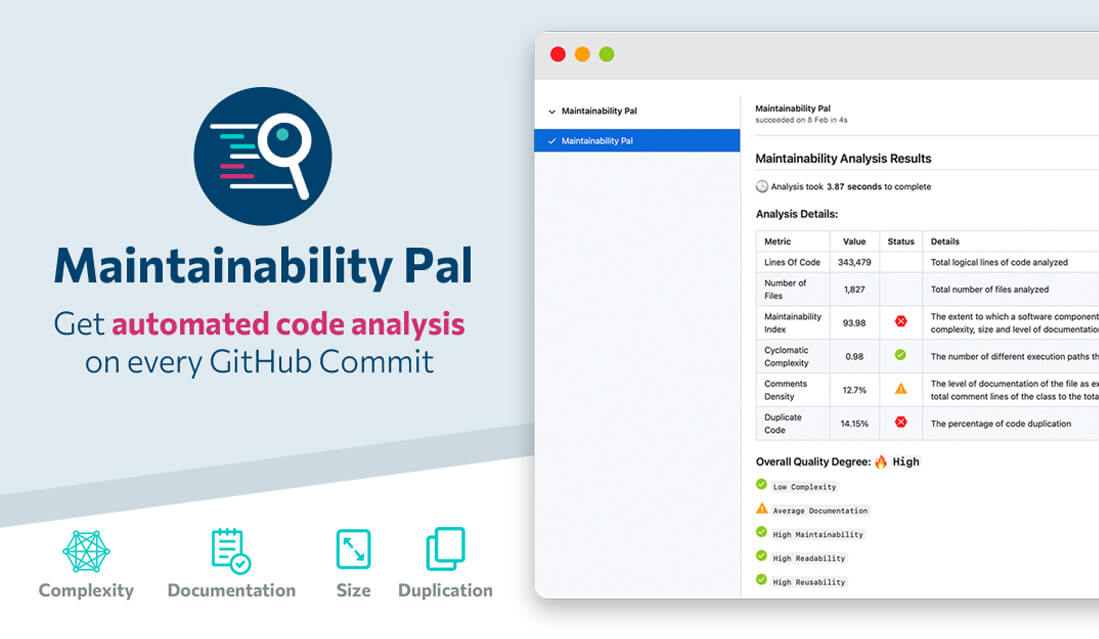
Task: Click the 93.98 value cell
Action: [x=854, y=323]
